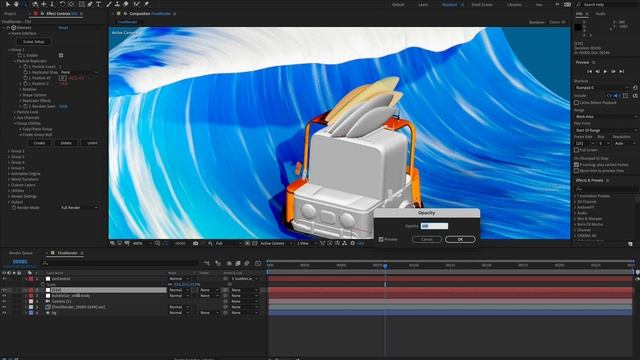
Task: Jump to last frame in Preview panel
Action: 622,71
